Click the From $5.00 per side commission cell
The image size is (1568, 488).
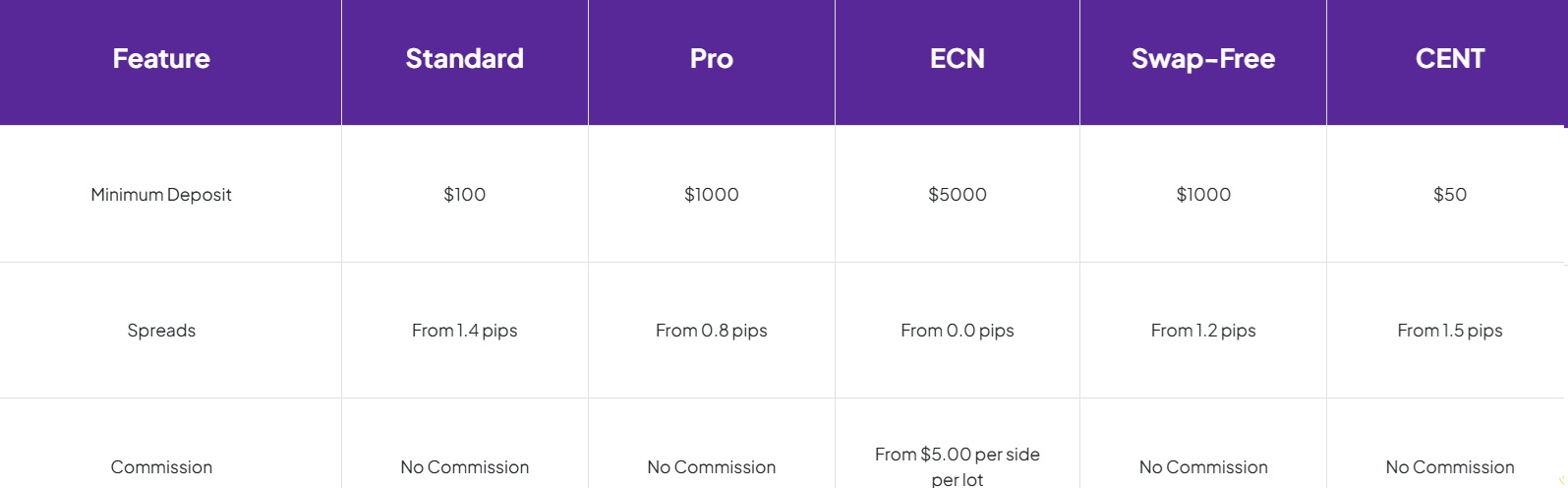(957, 466)
